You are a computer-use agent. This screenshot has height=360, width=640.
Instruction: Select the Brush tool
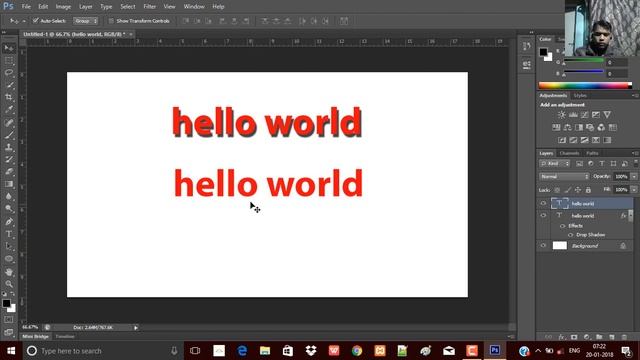(x=9, y=135)
